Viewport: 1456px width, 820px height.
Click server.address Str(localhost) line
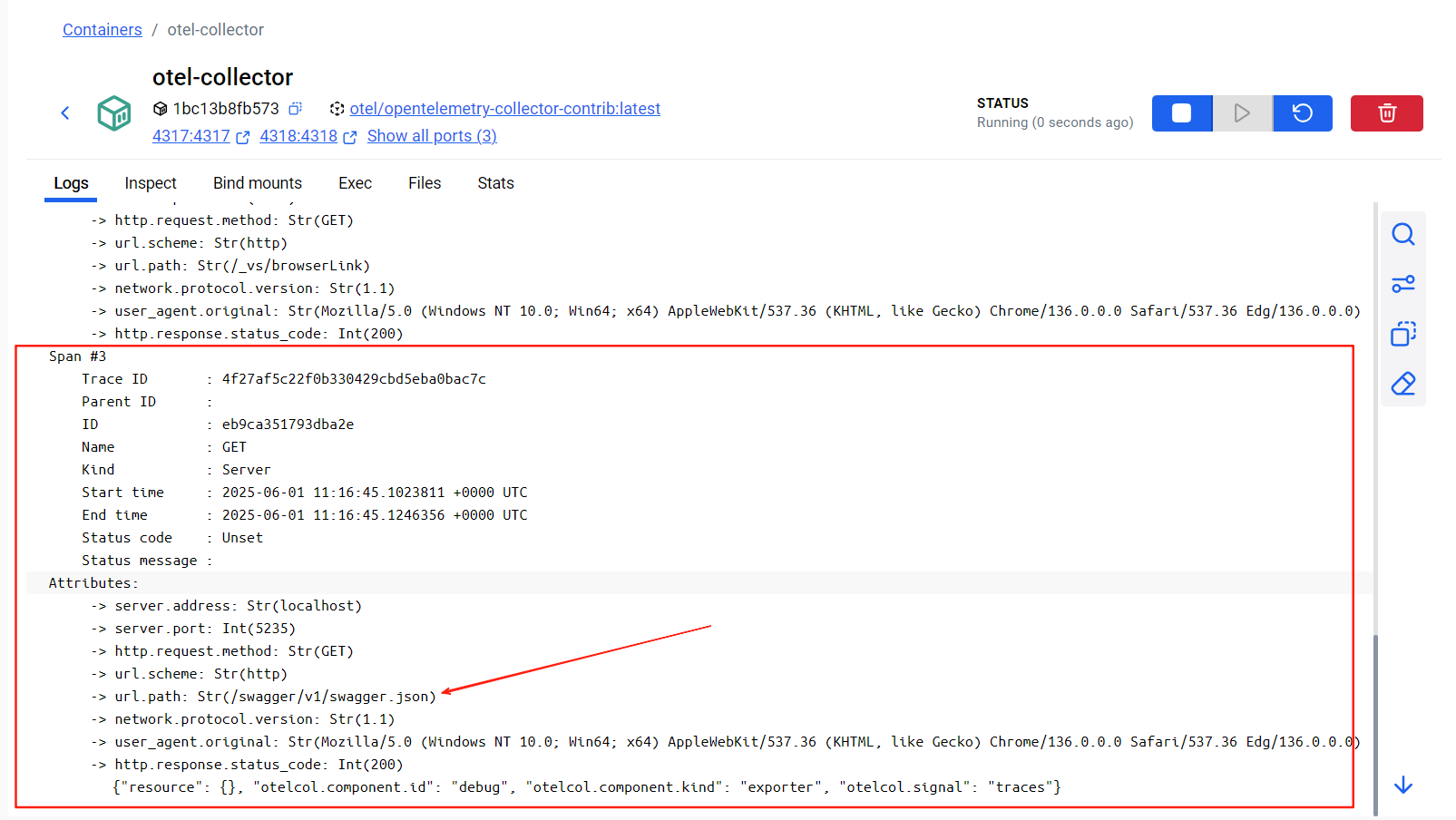[227, 606]
